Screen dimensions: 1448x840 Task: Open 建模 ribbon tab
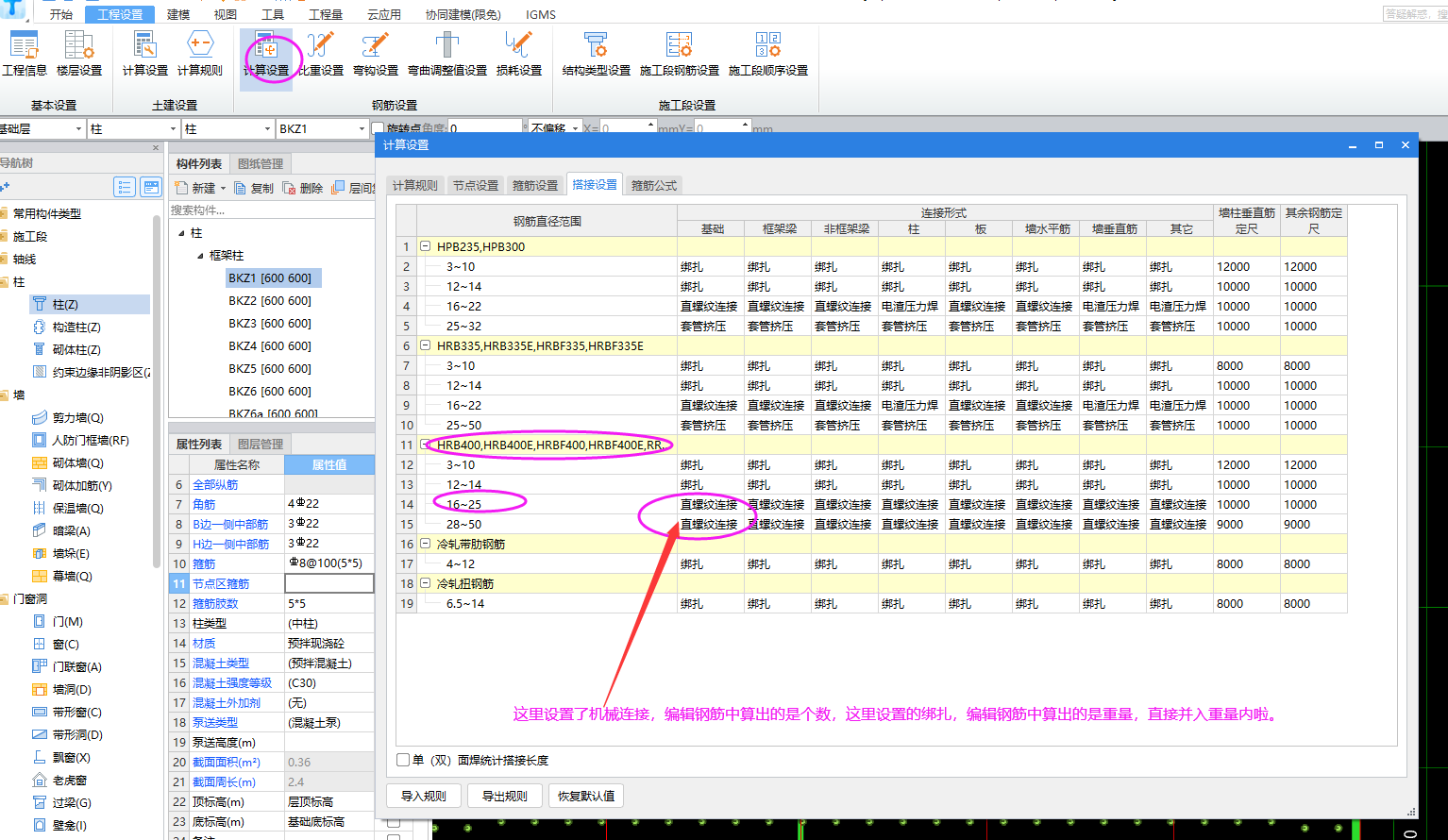click(178, 15)
